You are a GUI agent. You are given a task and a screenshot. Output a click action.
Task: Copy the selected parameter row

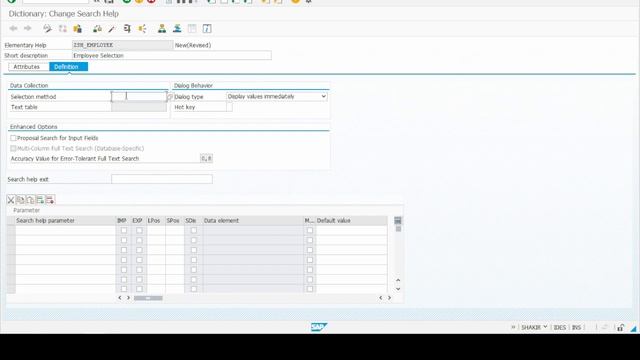click(x=20, y=200)
